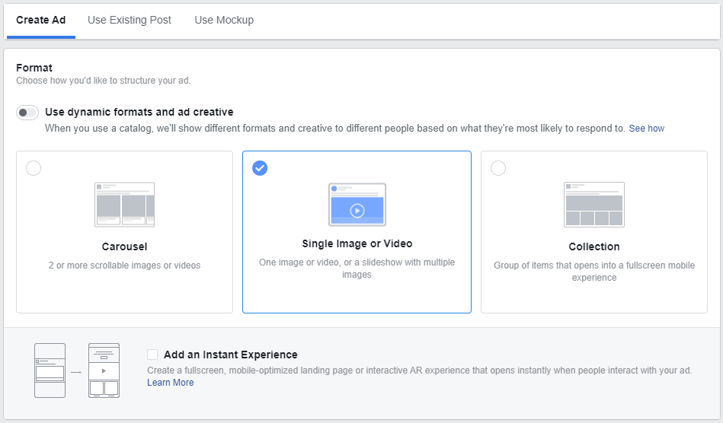Select the Collection radio button
Viewport: 723px width, 423px height.
pos(498,168)
